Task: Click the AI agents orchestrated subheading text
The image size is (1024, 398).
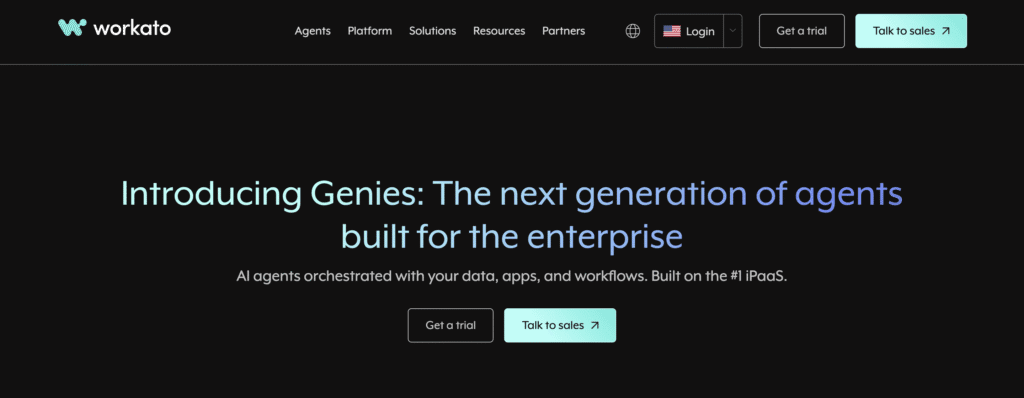Action: click(512, 276)
